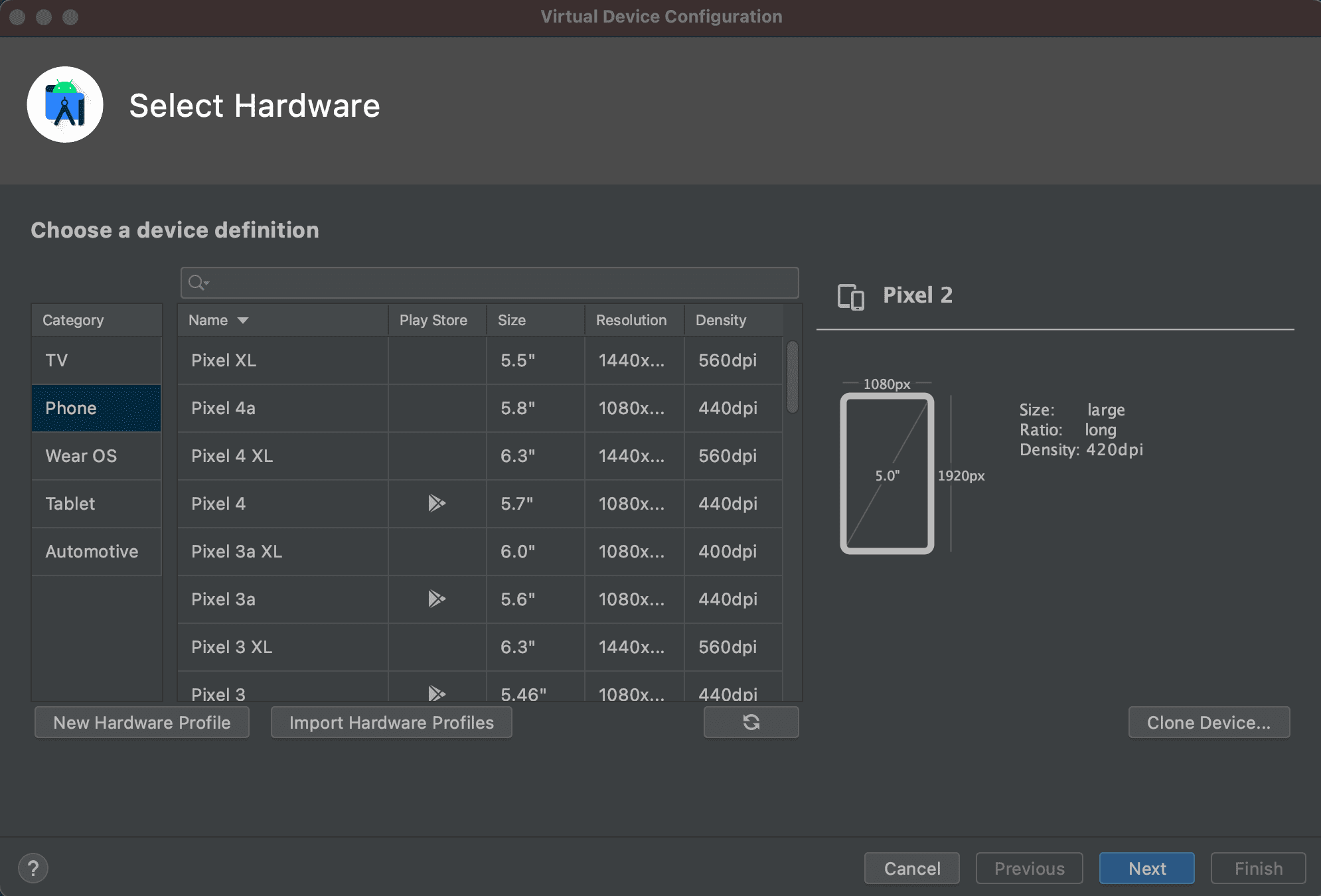Click the help question mark icon
The height and width of the screenshot is (896, 1321).
(x=33, y=868)
